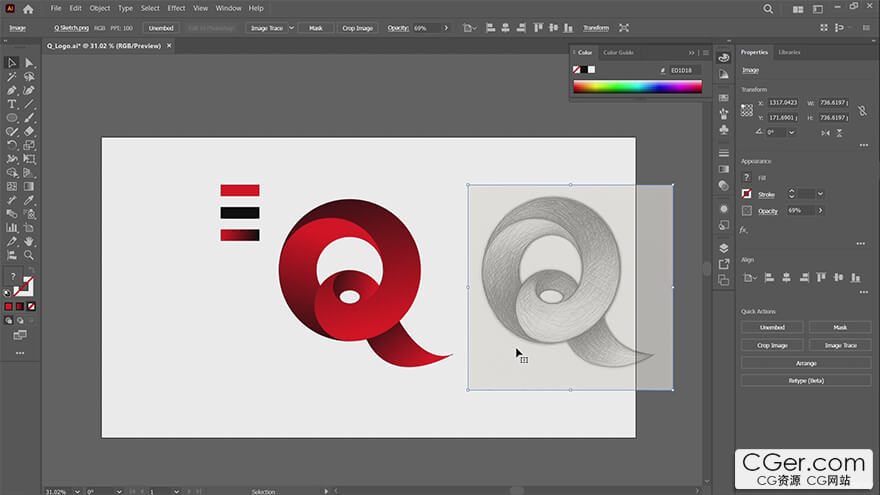Viewport: 880px width, 495px height.
Task: Click the X position field in Transform
Action: (783, 103)
